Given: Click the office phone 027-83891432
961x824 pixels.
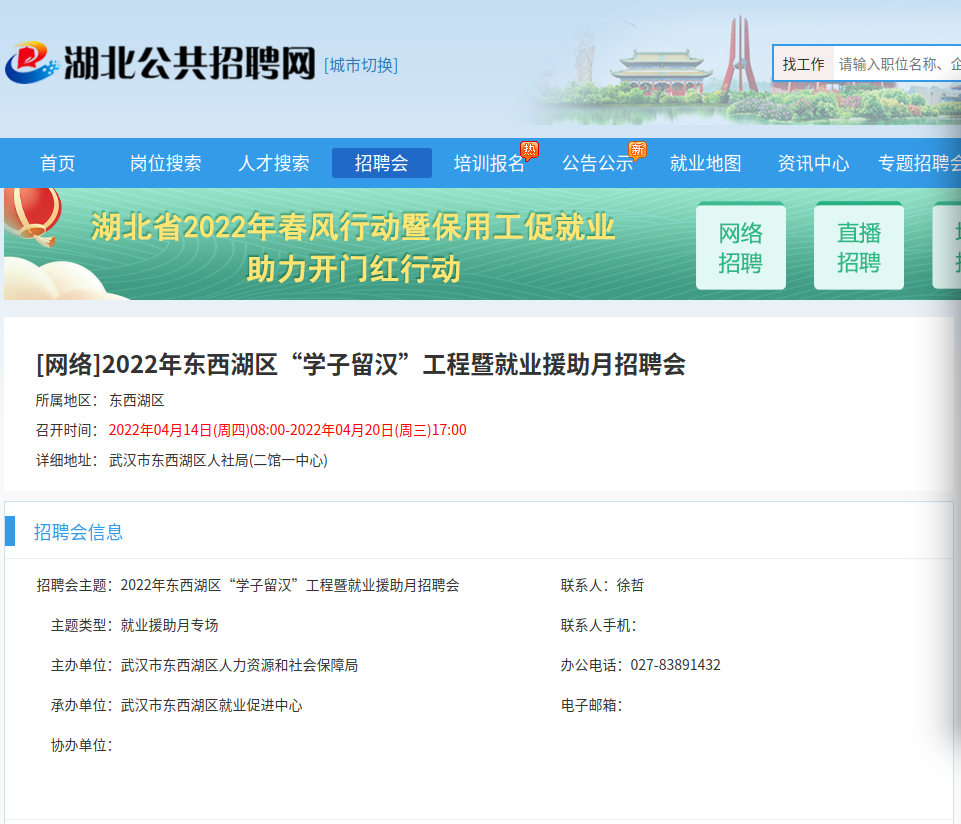Looking at the screenshot, I should point(675,665).
